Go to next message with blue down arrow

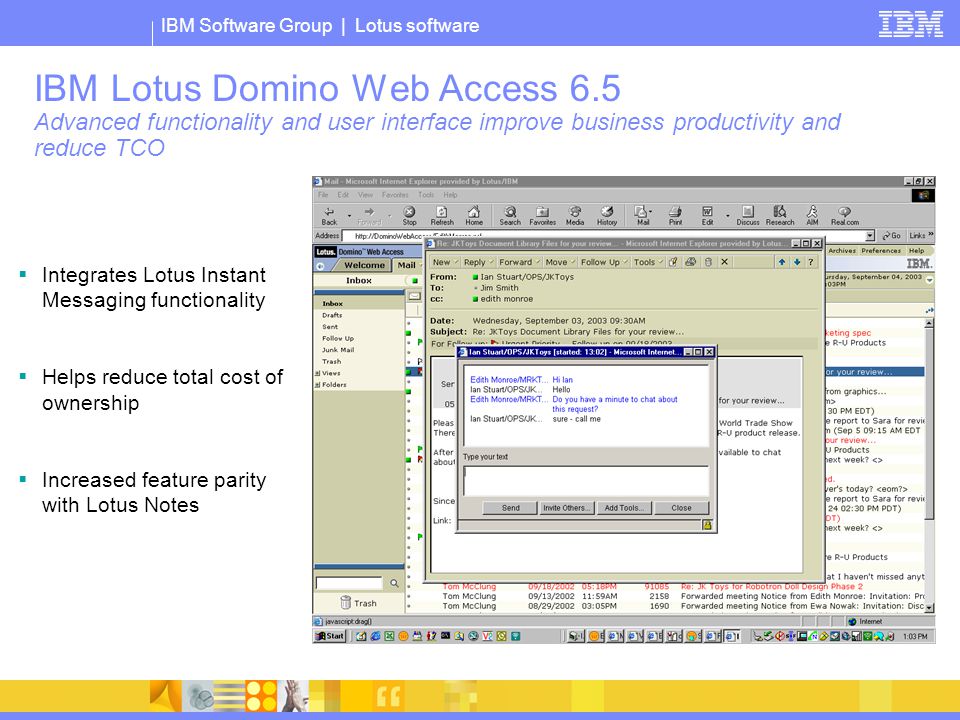[x=797, y=262]
